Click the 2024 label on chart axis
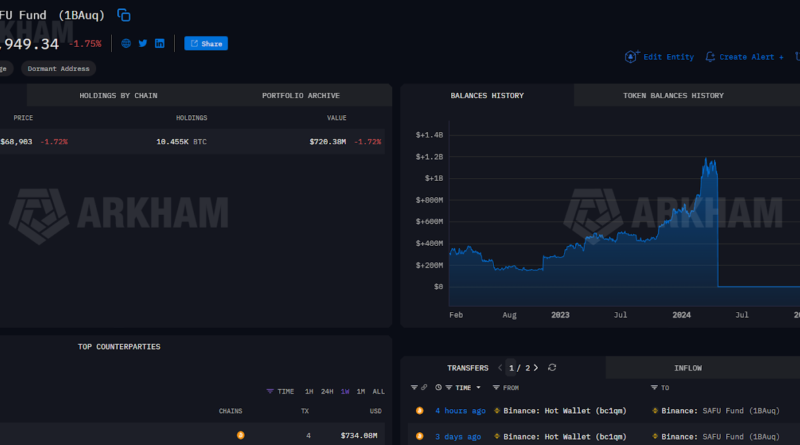The height and width of the screenshot is (445, 800). (x=682, y=315)
